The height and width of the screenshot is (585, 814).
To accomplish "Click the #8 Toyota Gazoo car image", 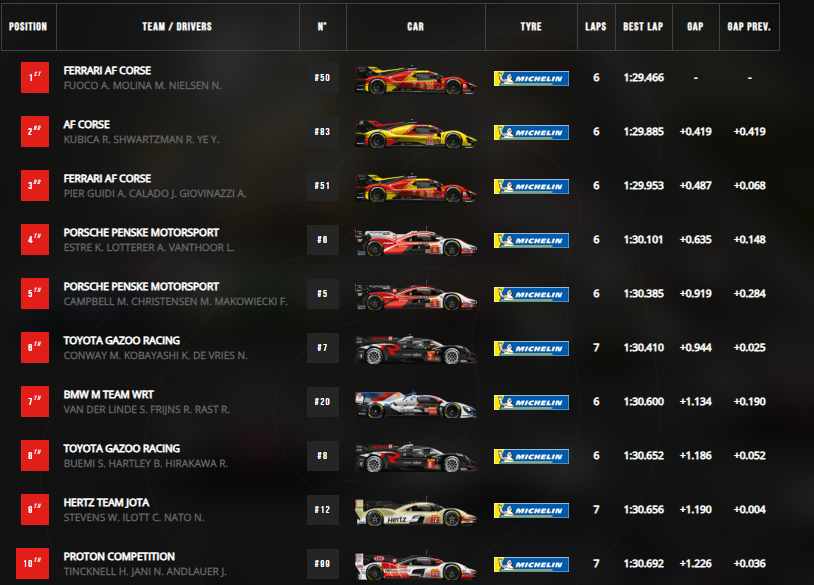I will [415, 457].
